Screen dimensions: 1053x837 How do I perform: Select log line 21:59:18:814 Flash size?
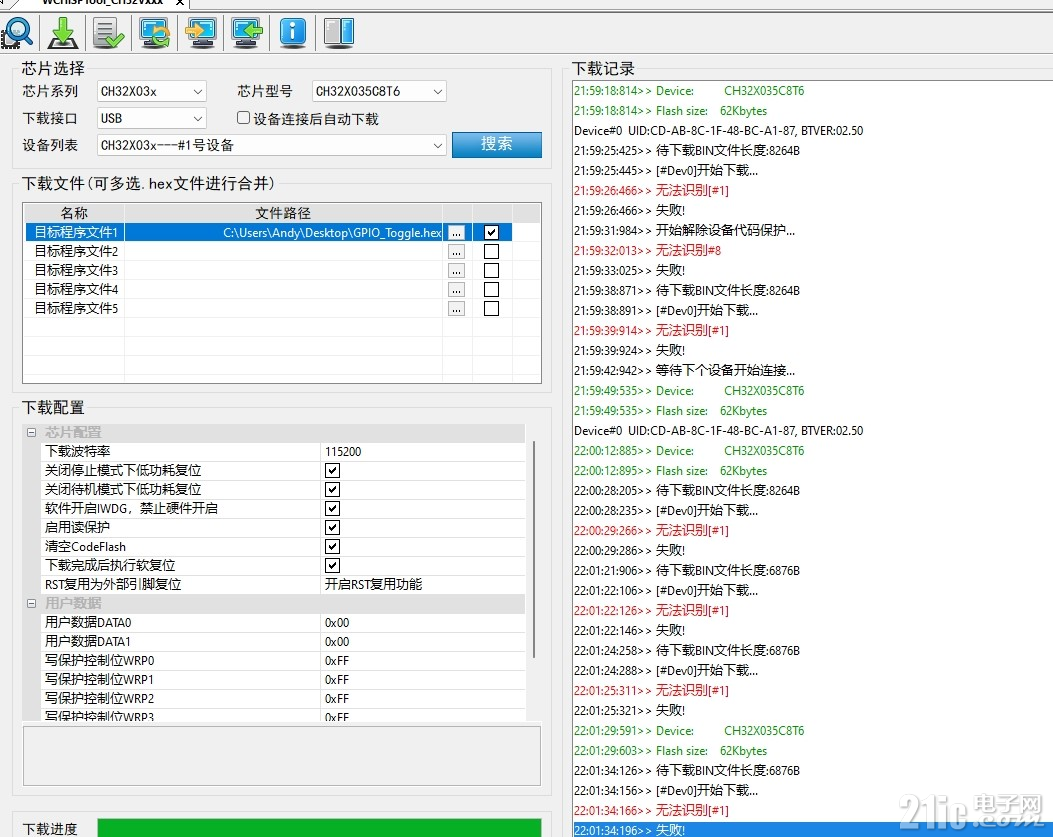[670, 111]
